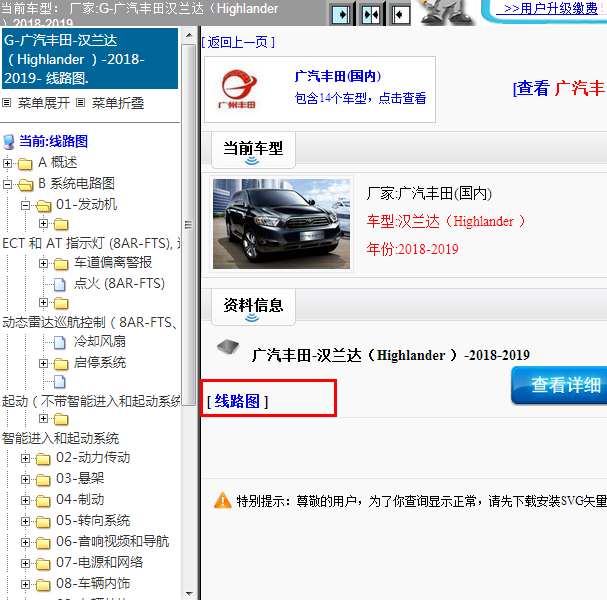Expand the 07-电源和网络 node
This screenshot has width=607, height=600.
point(25,563)
